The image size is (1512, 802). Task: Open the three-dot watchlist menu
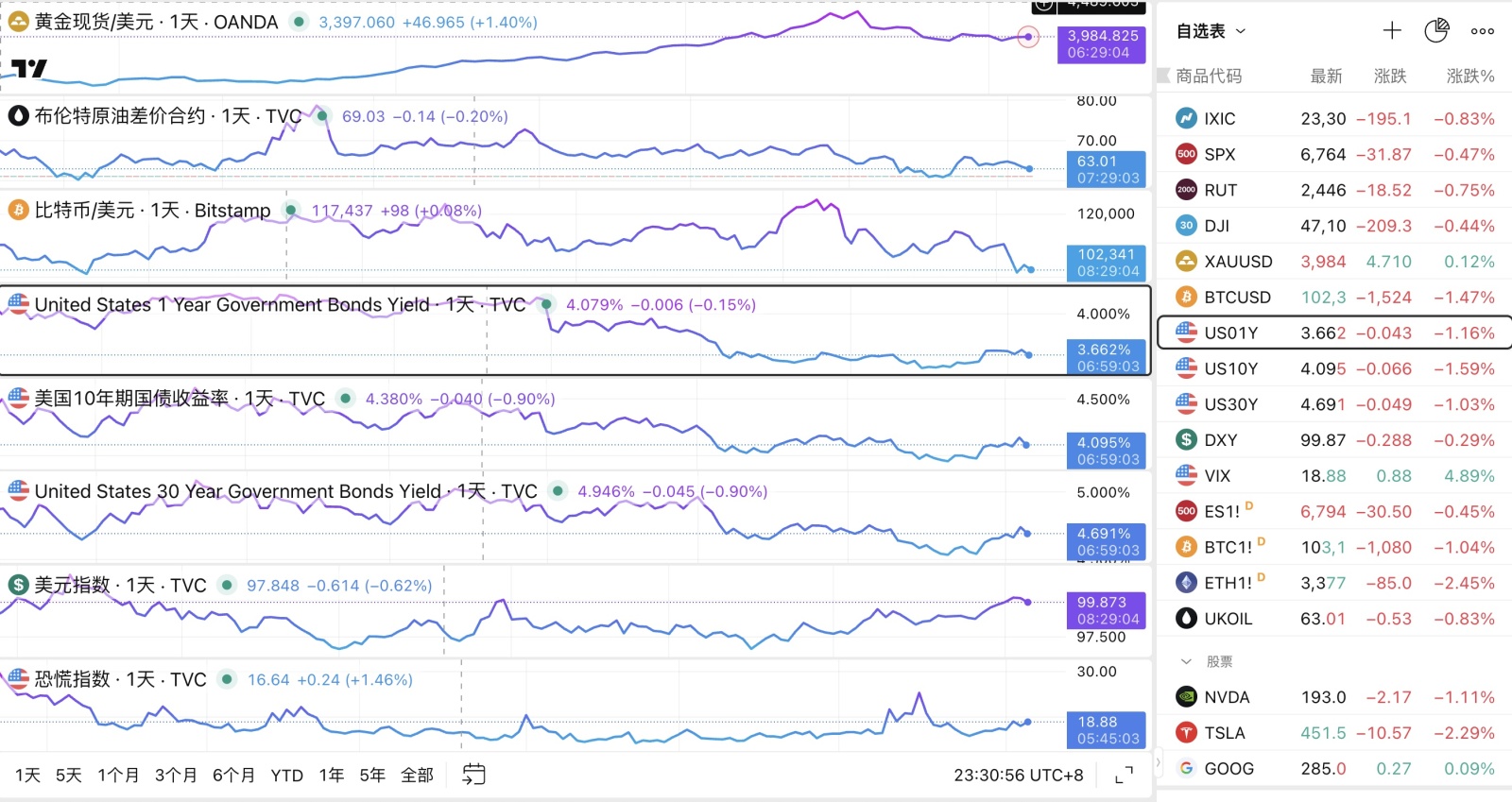click(x=1483, y=31)
